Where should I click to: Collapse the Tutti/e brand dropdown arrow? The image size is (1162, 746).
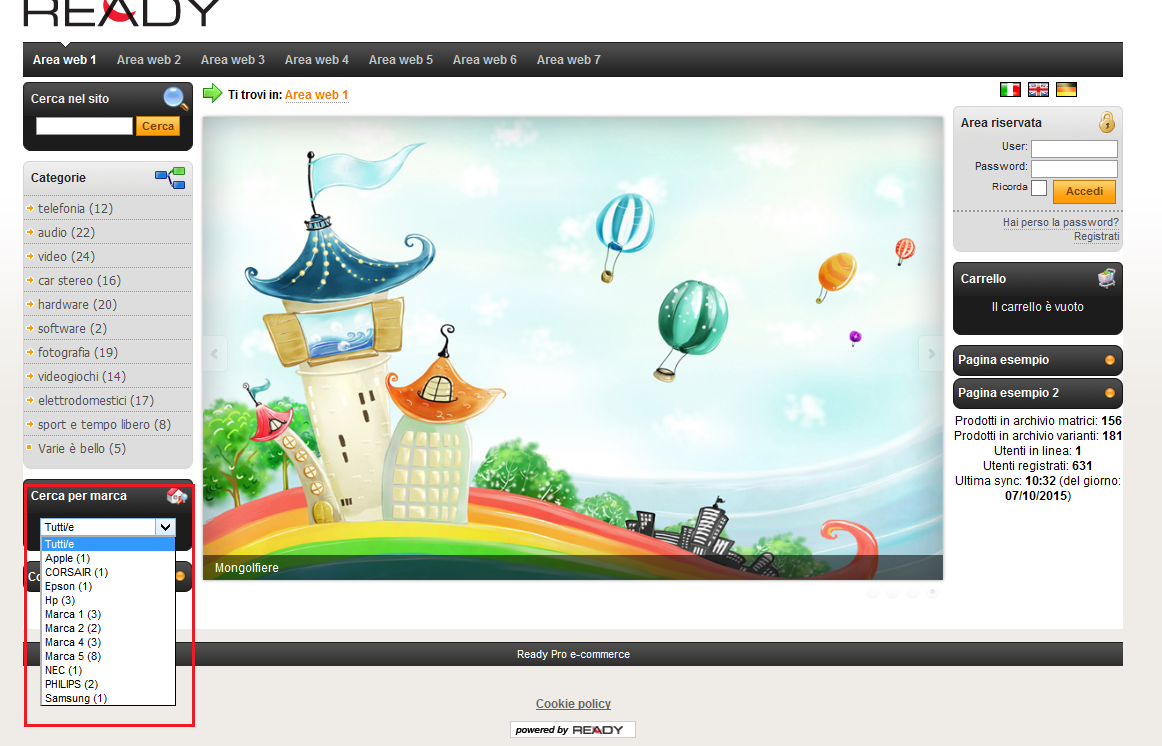165,527
